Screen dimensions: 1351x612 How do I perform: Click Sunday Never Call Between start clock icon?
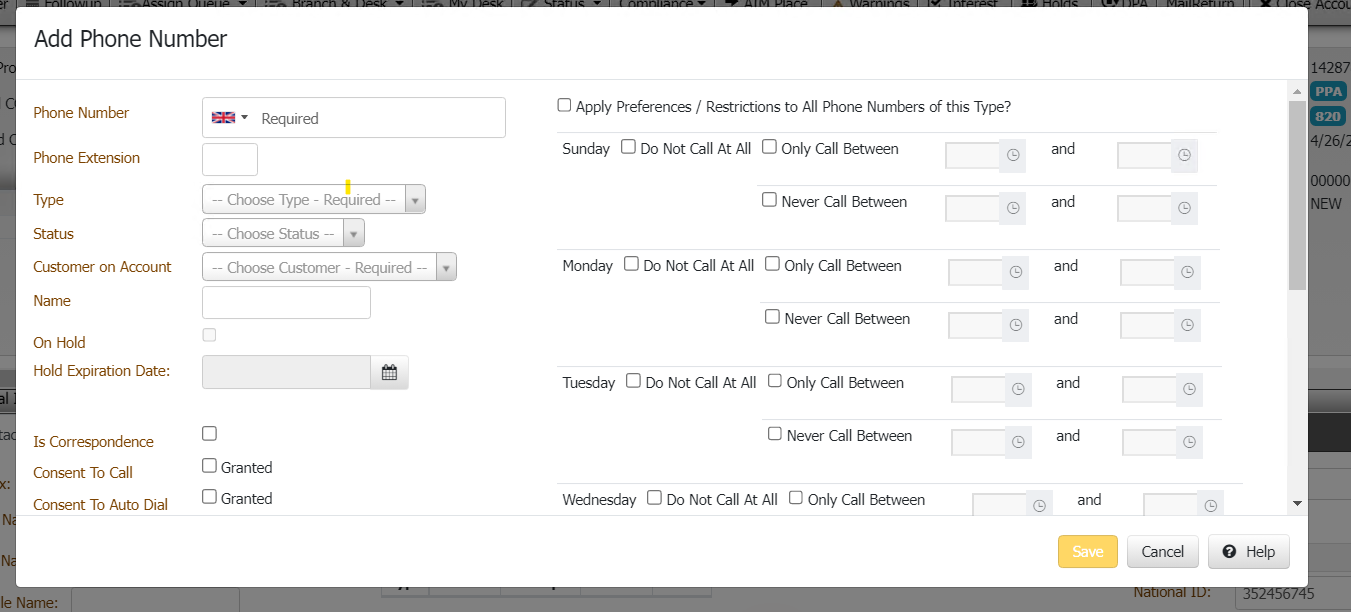pos(1013,208)
